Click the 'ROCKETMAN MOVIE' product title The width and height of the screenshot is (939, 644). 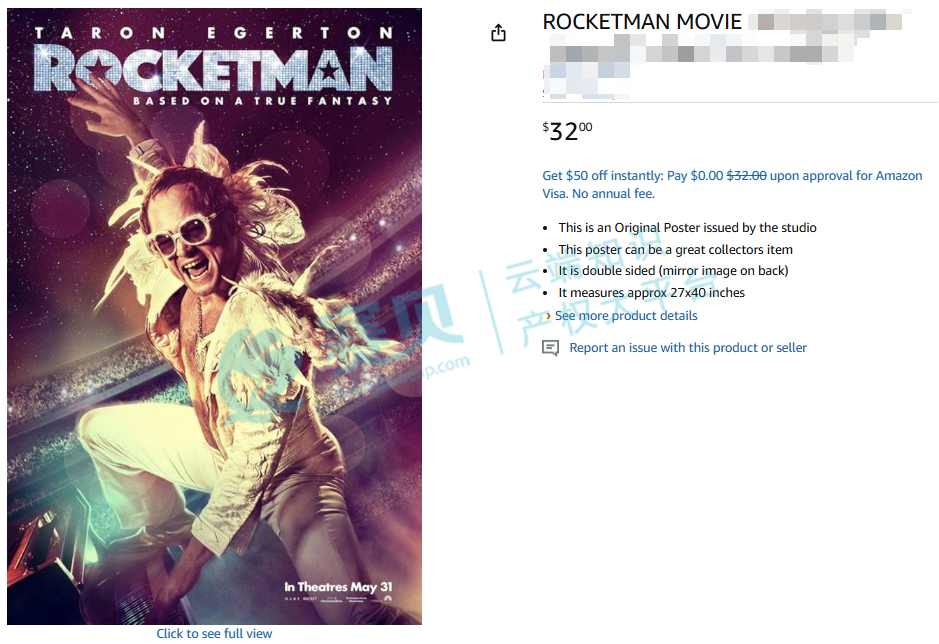tap(642, 22)
